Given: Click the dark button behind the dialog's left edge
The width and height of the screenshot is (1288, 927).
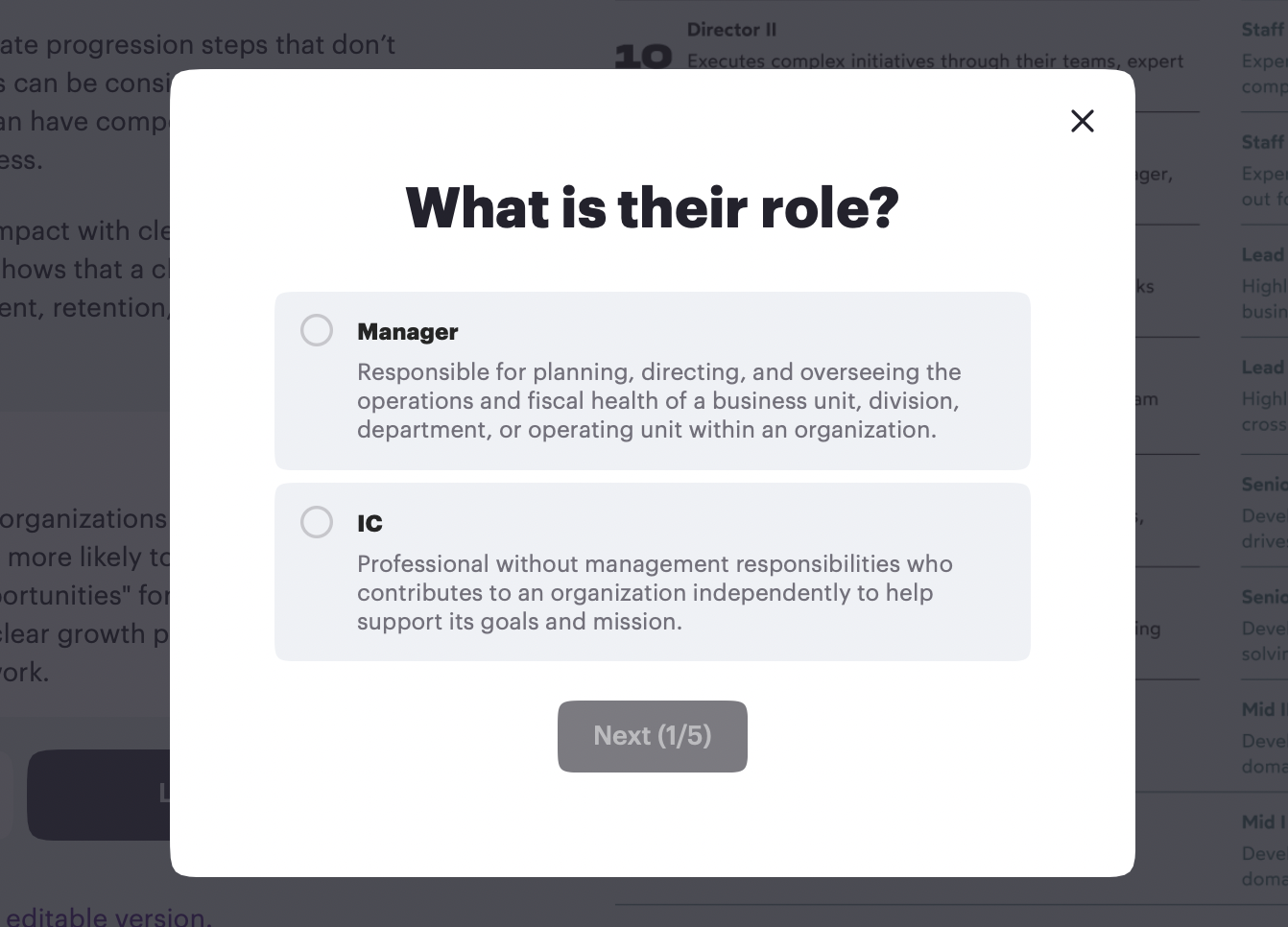Looking at the screenshot, I should pyautogui.click(x=100, y=795).
